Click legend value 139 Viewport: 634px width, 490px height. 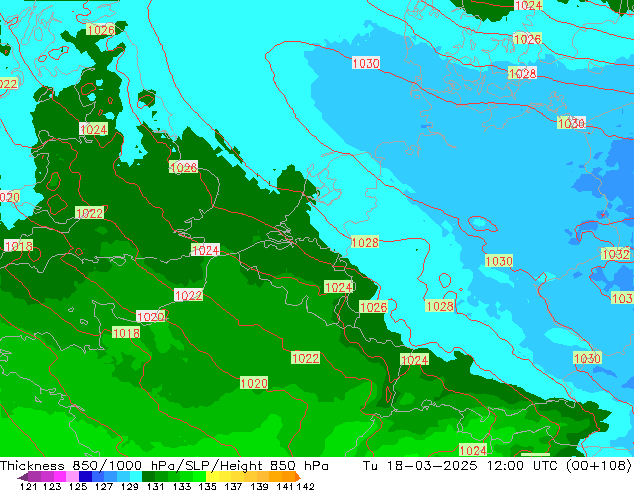[x=259, y=486]
